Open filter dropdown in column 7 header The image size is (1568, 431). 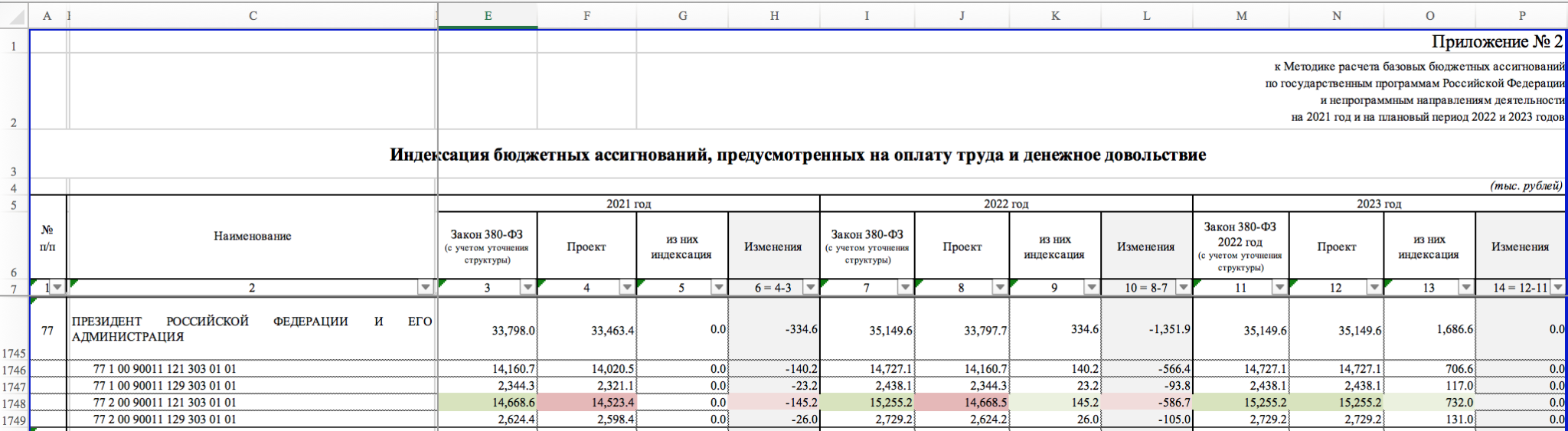coord(905,287)
